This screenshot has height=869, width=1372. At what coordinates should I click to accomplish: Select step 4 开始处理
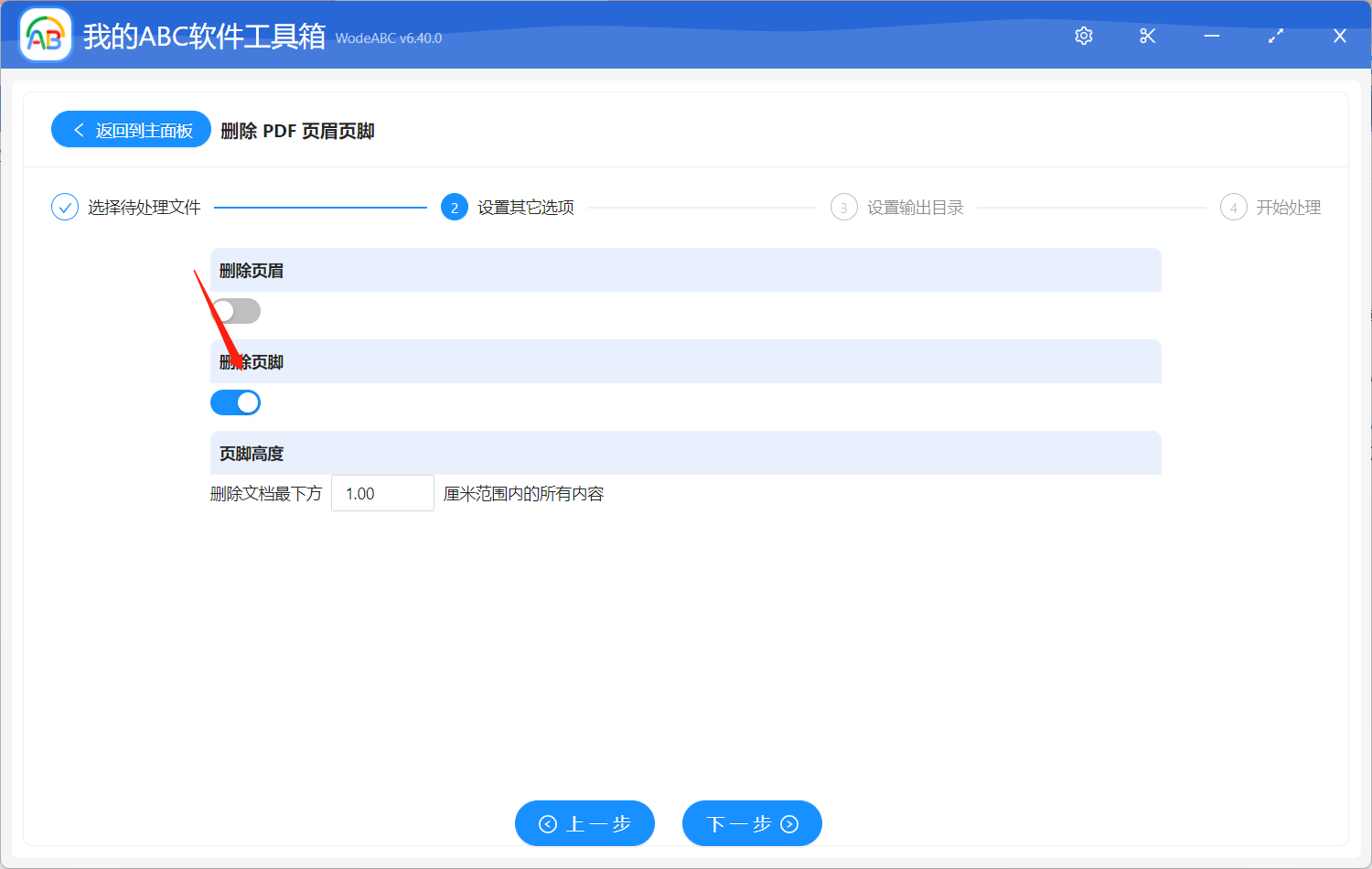tap(1233, 207)
